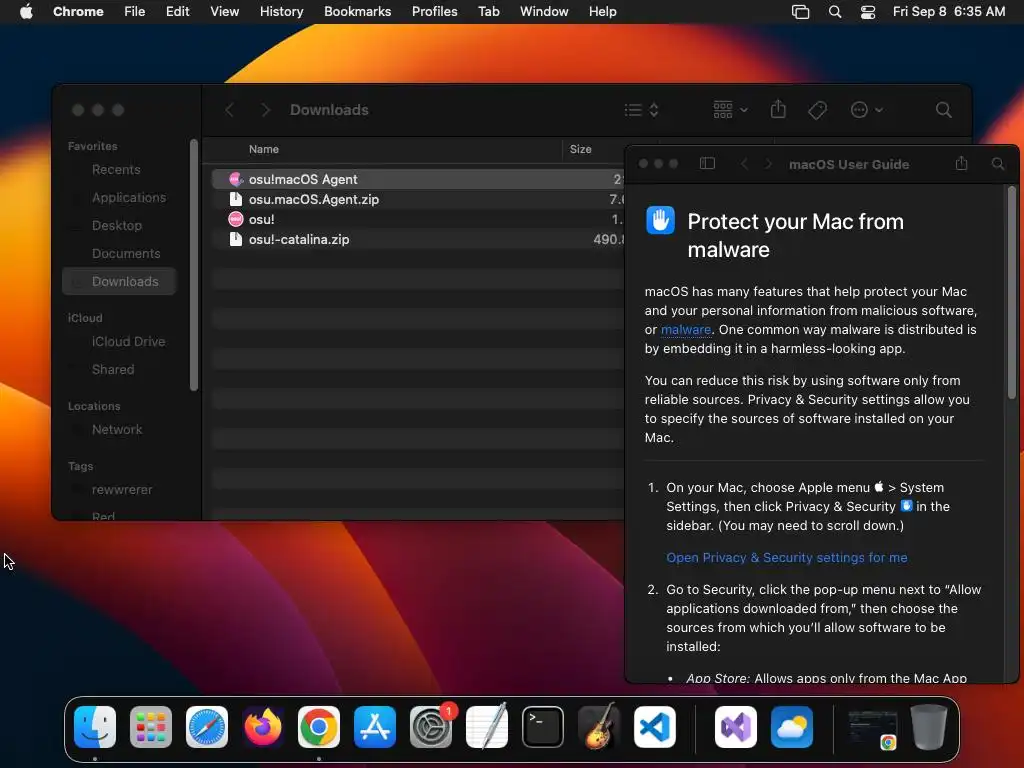Follow the malware link in the guide
This screenshot has height=768, width=1024.
pyautogui.click(x=685, y=329)
